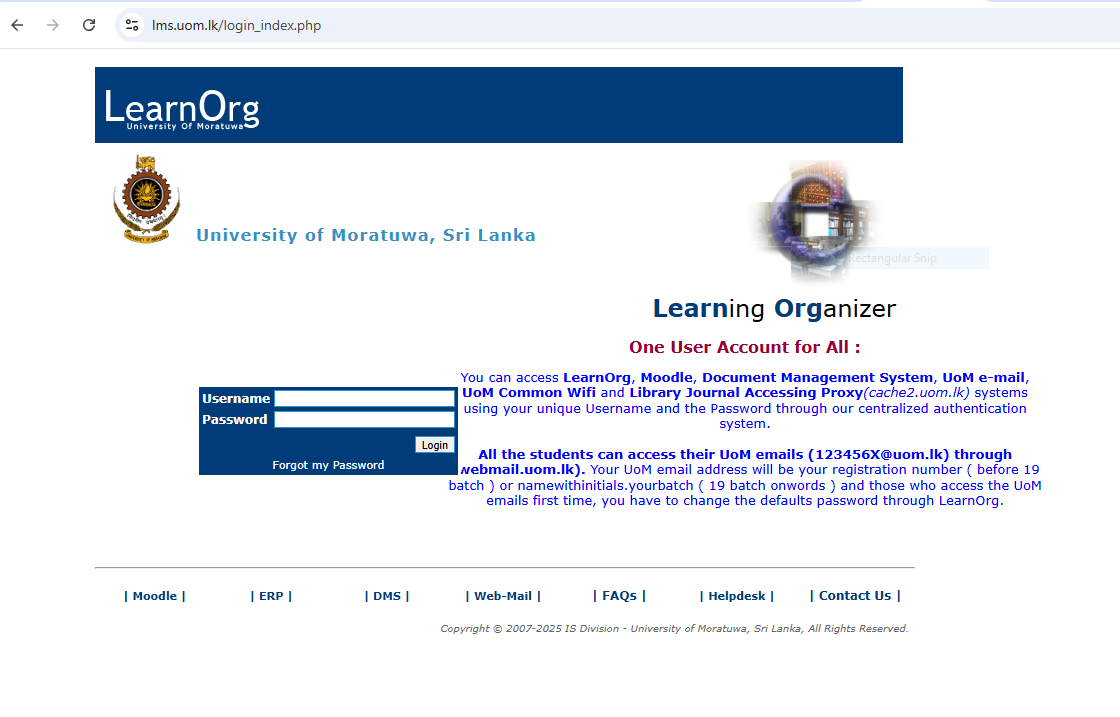Click the 'Password' label

coord(234,419)
